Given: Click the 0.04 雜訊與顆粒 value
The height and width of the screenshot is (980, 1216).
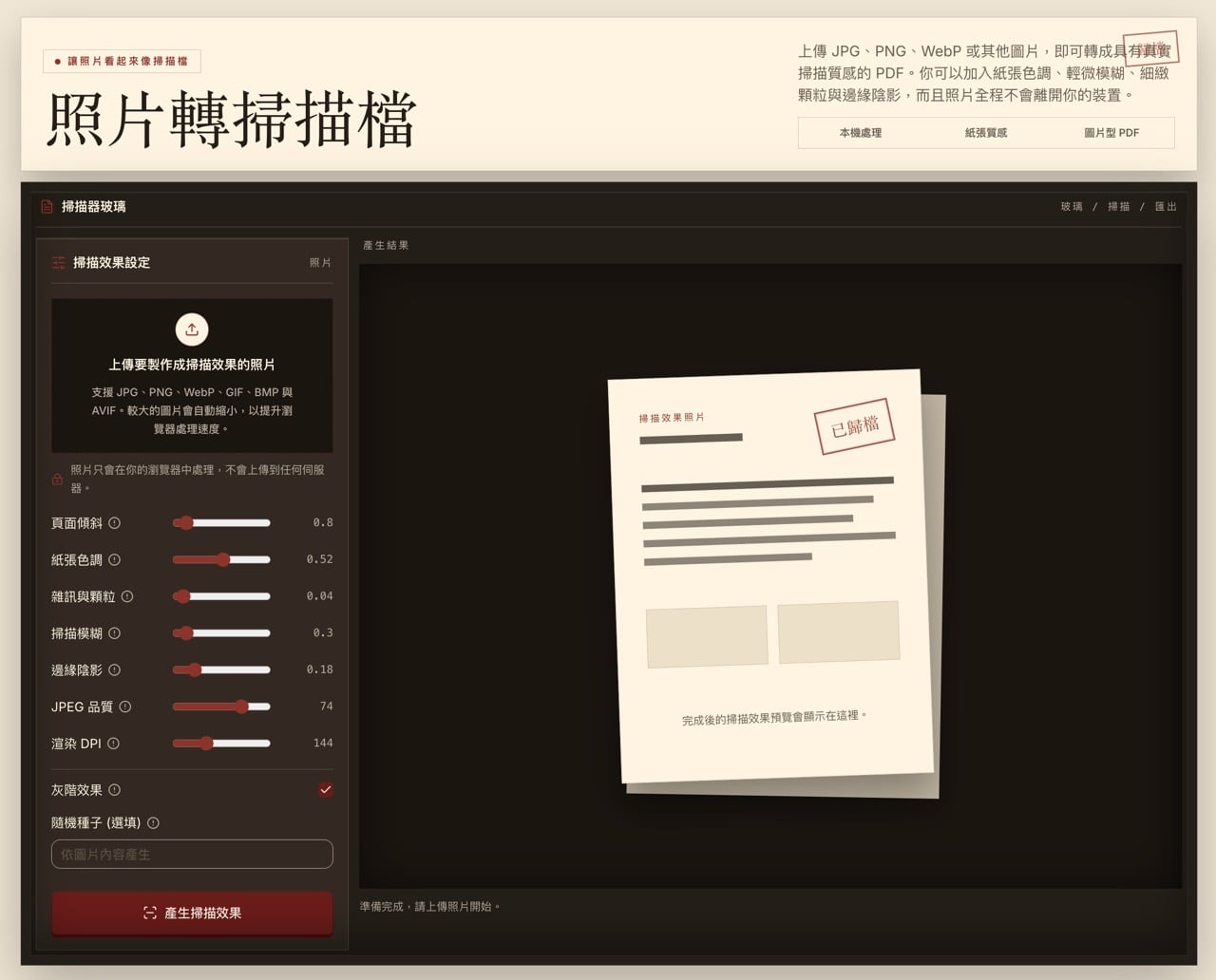Looking at the screenshot, I should [x=319, y=596].
